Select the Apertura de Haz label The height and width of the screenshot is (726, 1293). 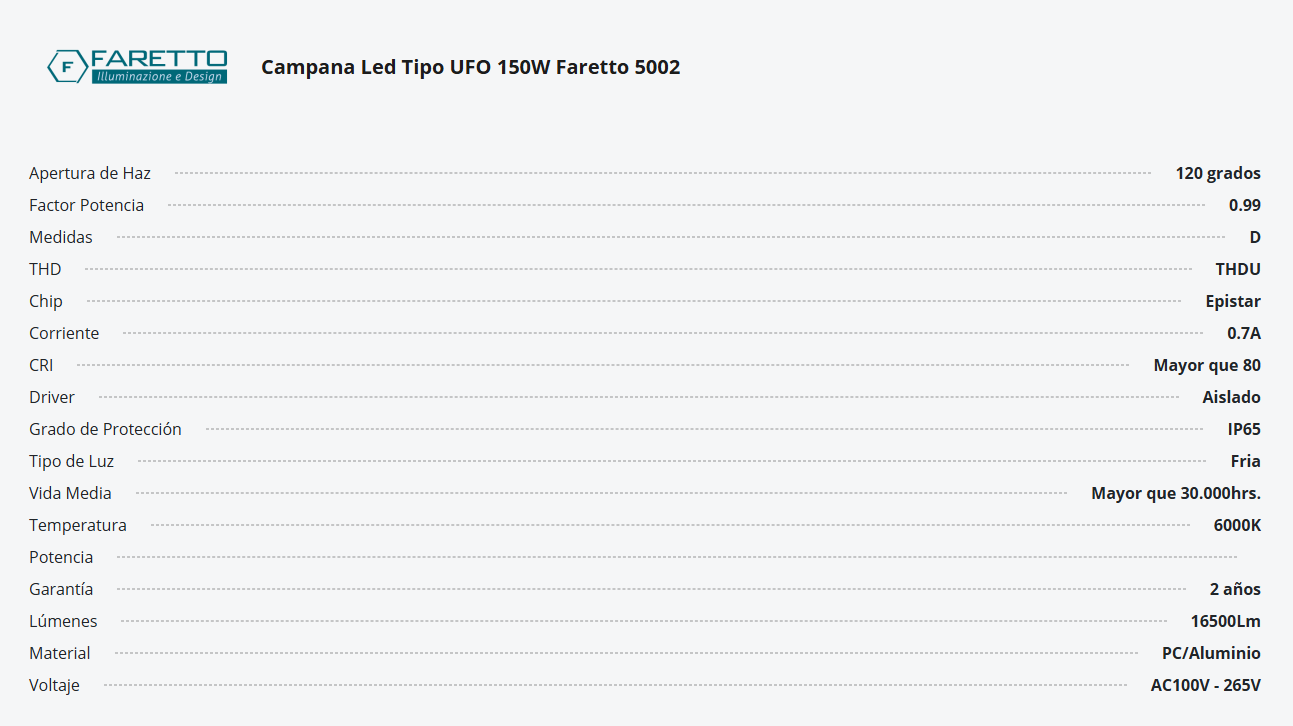[90, 173]
